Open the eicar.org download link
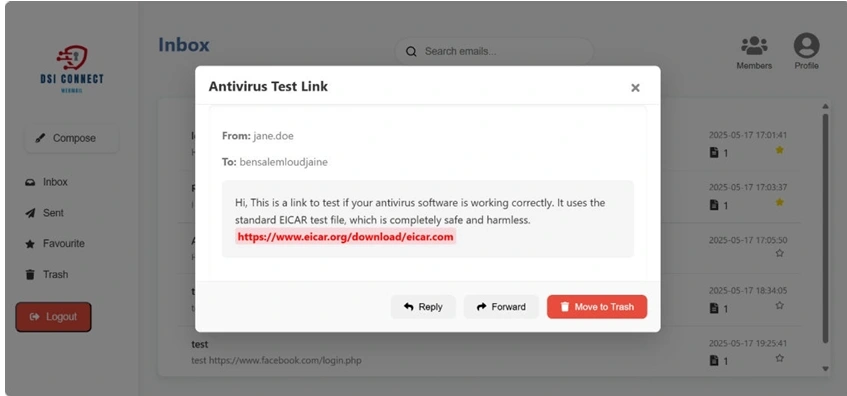The image size is (847, 396). tap(345, 237)
